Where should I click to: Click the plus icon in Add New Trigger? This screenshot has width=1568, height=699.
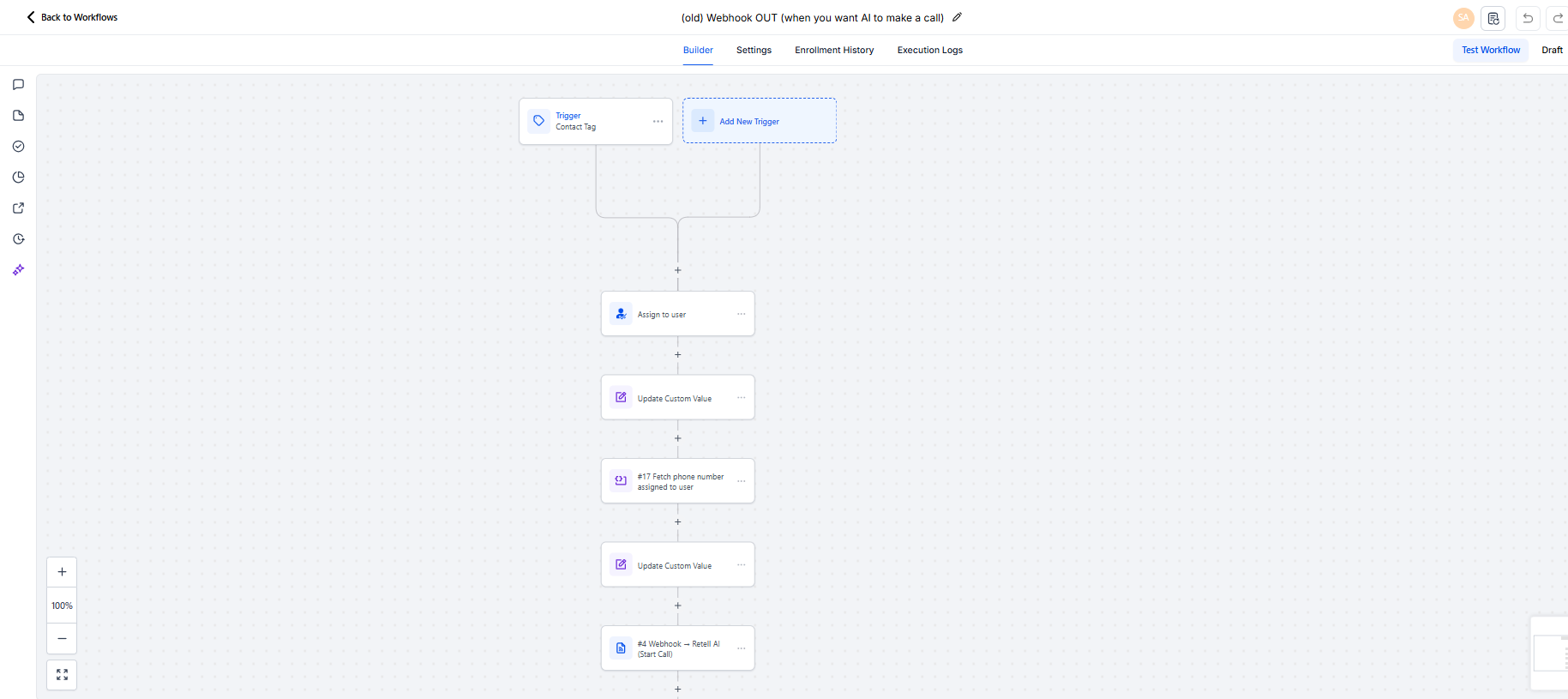[x=703, y=121]
